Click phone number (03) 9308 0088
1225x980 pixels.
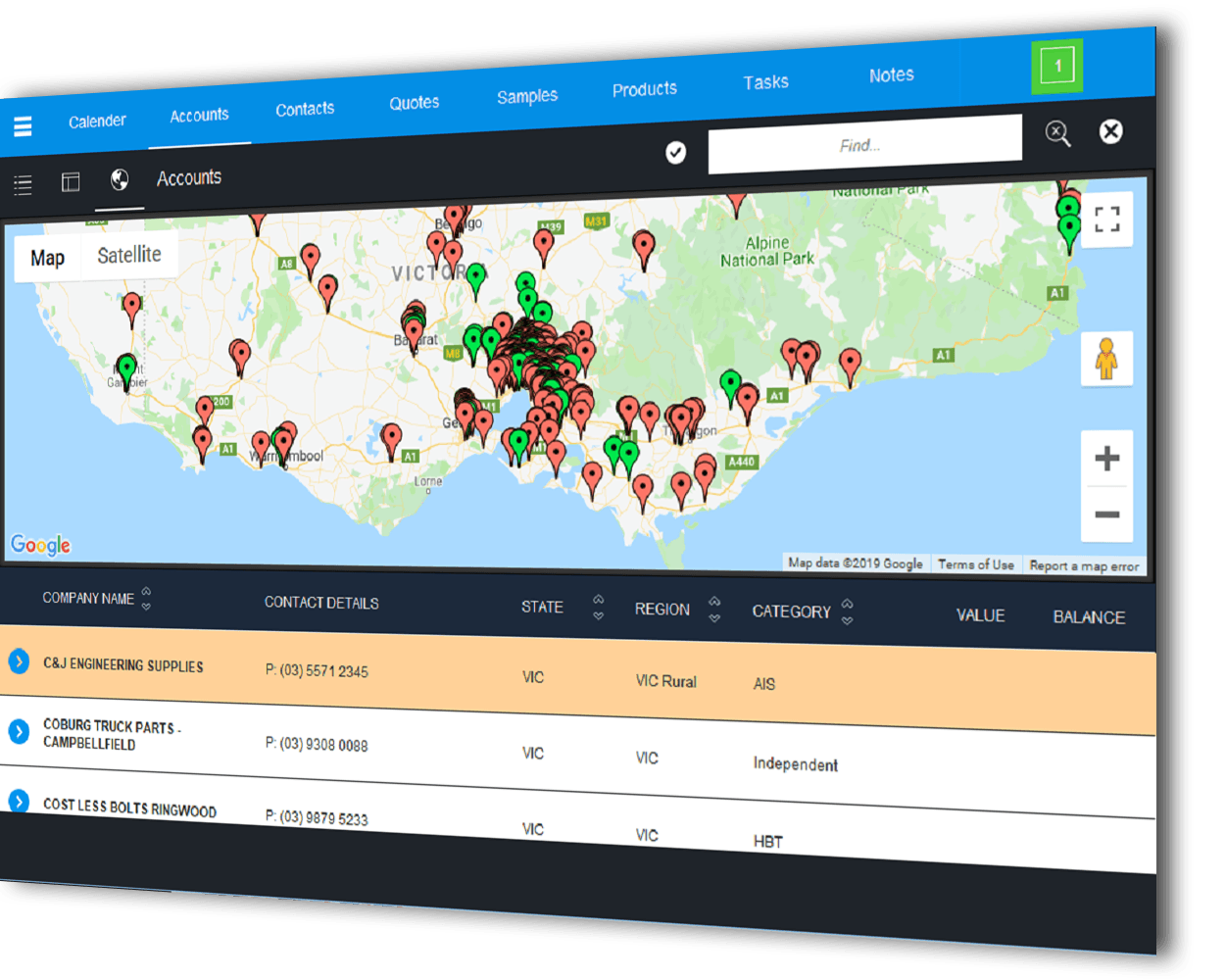point(317,744)
